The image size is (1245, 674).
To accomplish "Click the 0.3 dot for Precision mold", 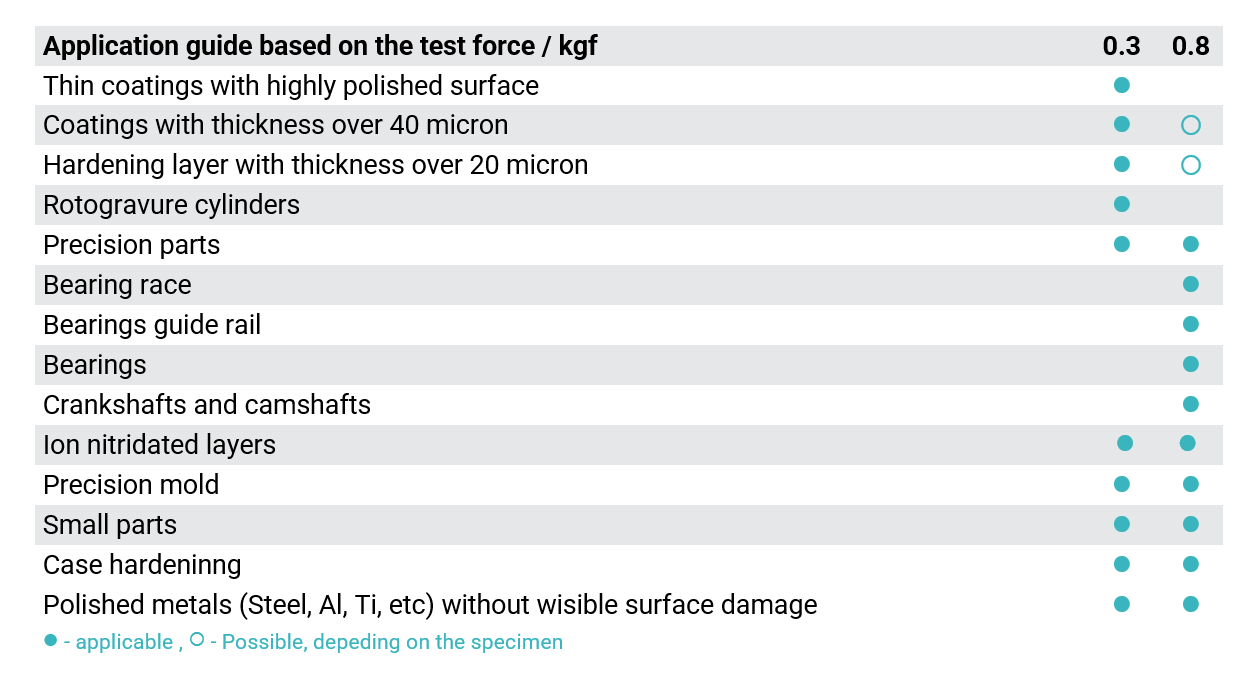I will click(1121, 484).
